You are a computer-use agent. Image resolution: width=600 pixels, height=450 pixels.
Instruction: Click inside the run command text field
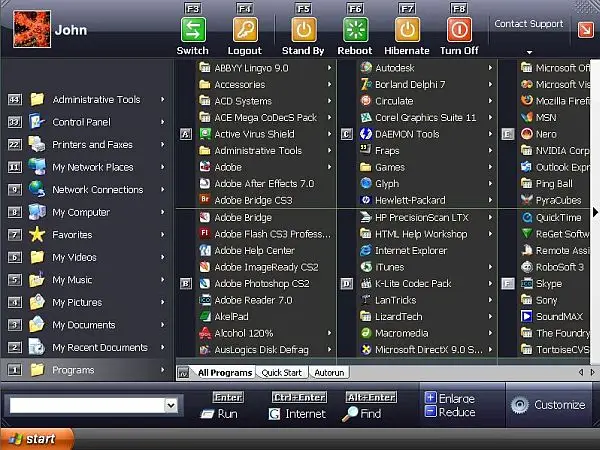(x=87, y=405)
